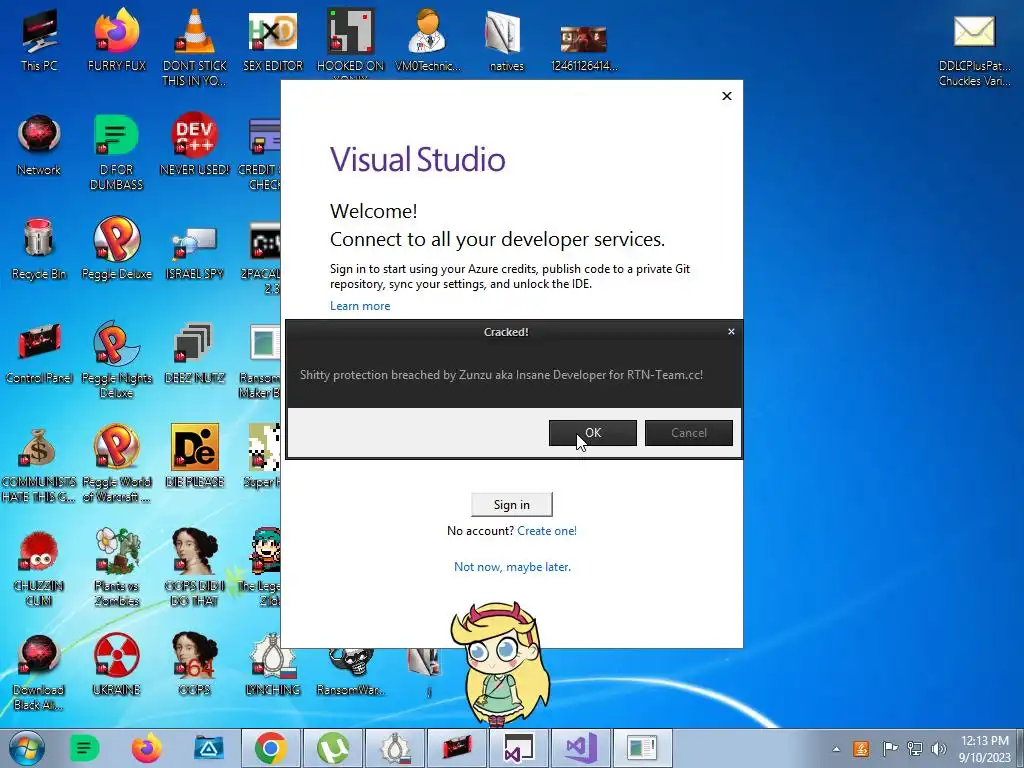Switch to Visual Studio installer taskbar item

519,748
